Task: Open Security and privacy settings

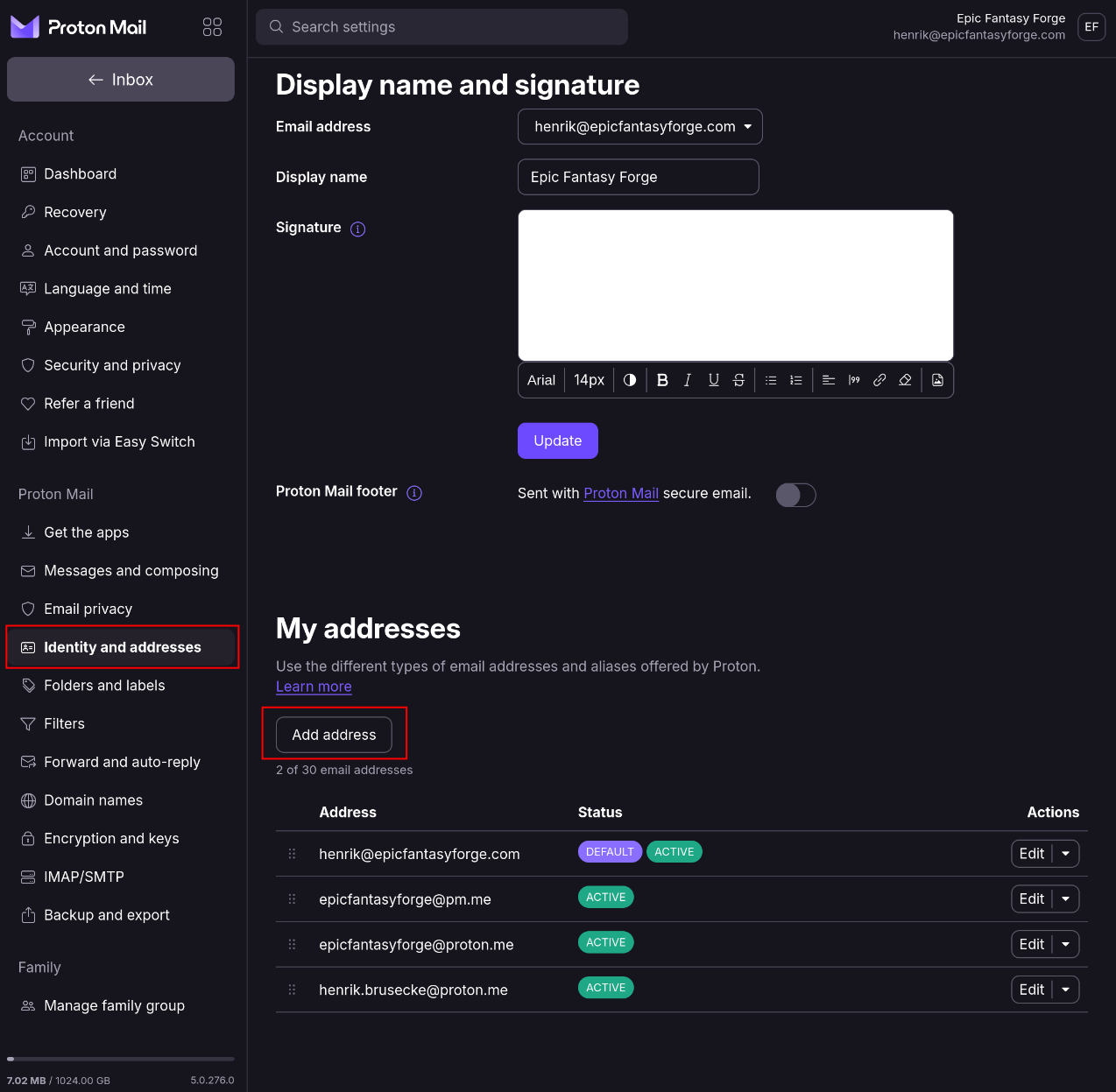Action: tap(112, 365)
